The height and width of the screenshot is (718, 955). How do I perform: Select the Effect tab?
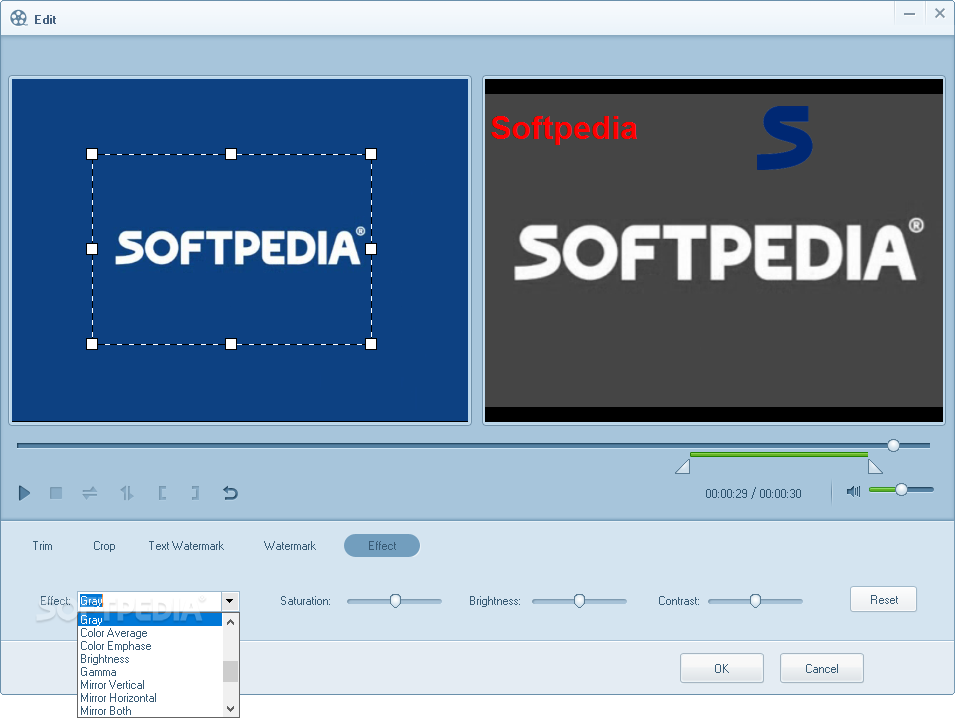click(382, 546)
